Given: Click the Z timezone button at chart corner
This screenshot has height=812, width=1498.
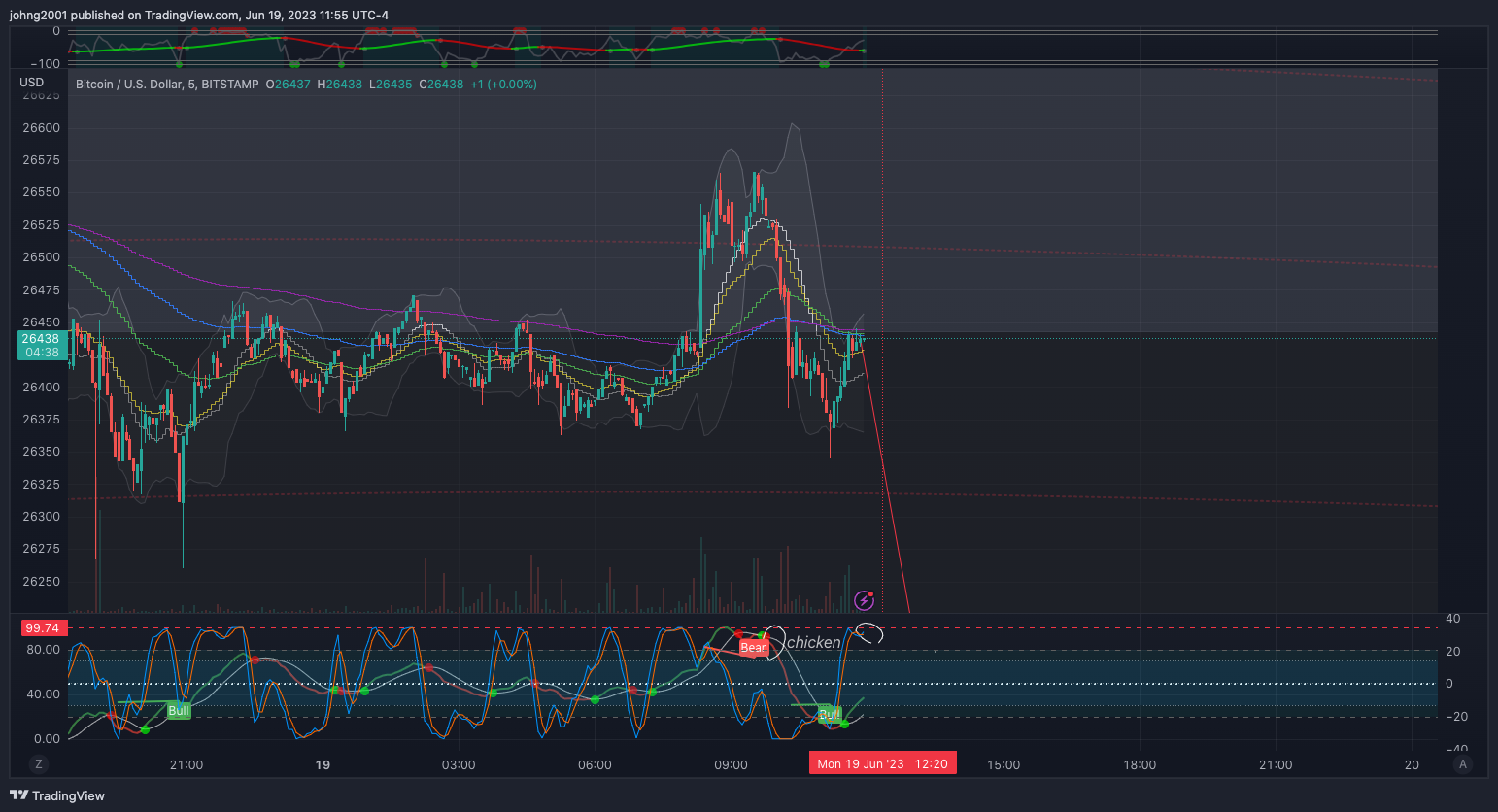Looking at the screenshot, I should pyautogui.click(x=39, y=764).
